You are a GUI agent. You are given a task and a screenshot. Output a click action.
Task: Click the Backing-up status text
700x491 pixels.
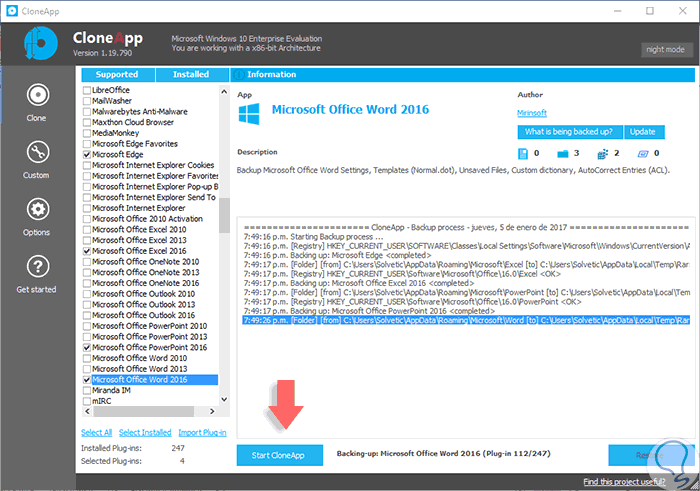(443, 454)
